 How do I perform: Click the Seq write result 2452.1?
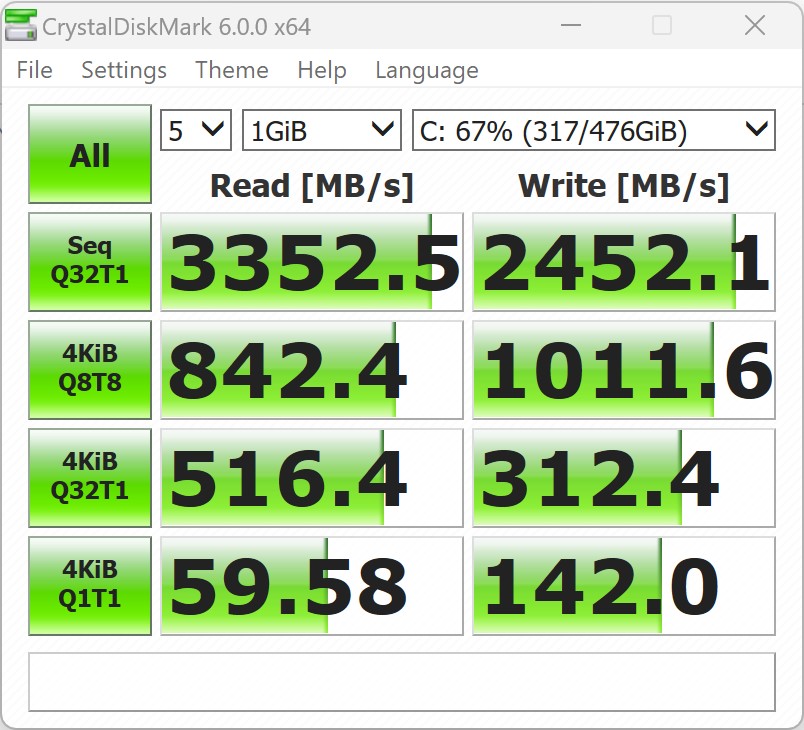point(624,262)
